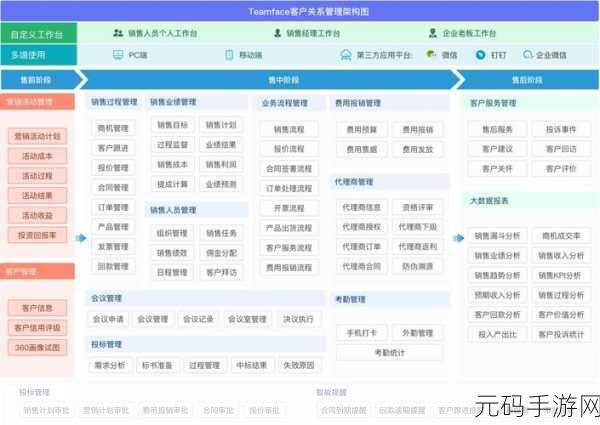Click the 手机打卡 box

pos(362,333)
